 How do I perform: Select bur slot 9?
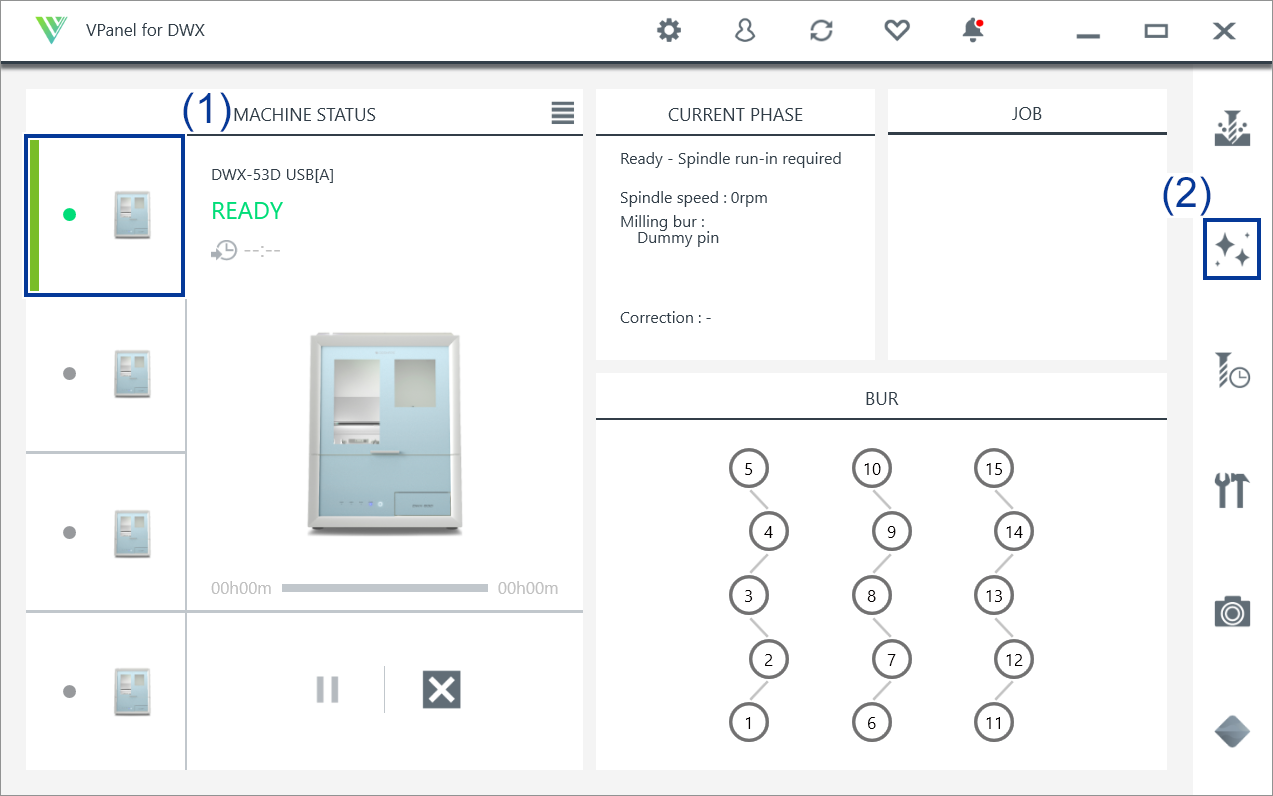(892, 532)
